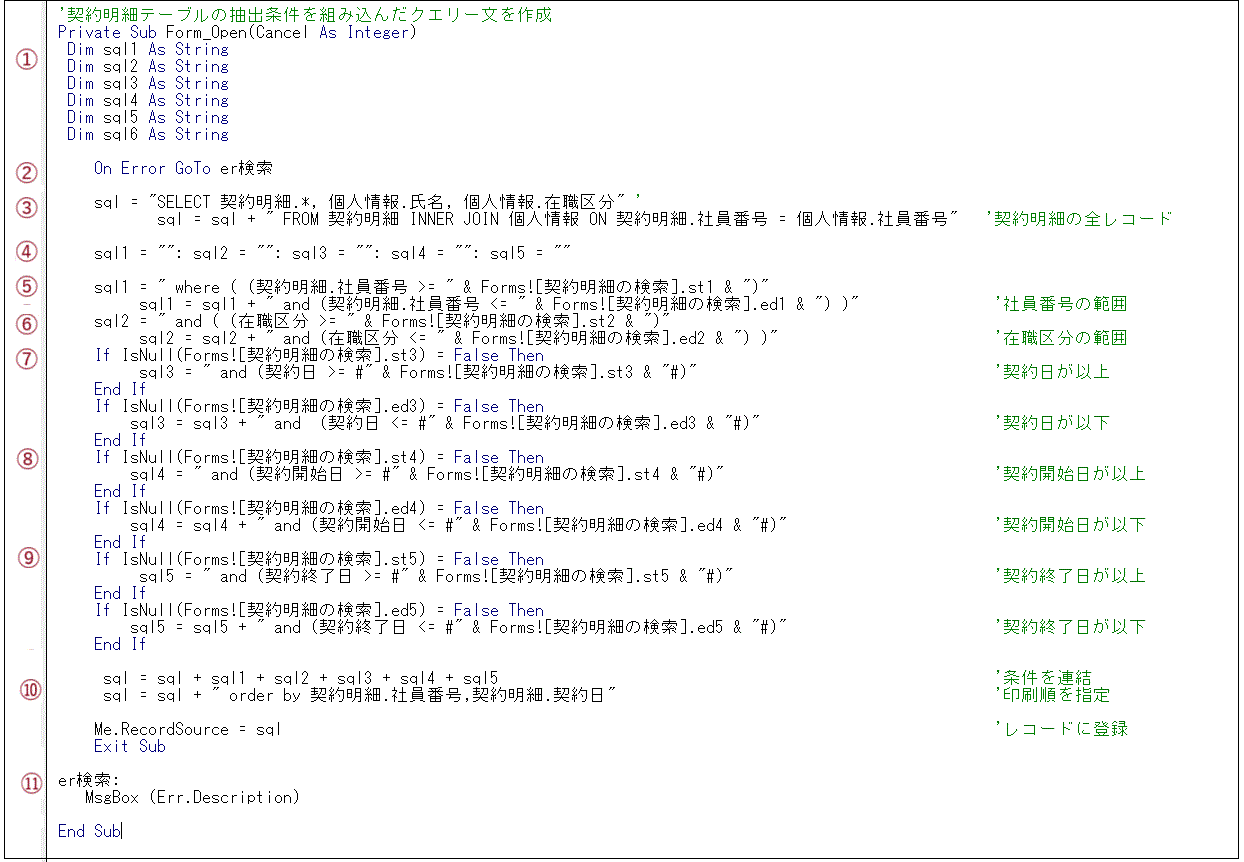Click the 'Private Sub Form_Open' declaration line
Screen dimensions: 1244x862
(x=236, y=33)
